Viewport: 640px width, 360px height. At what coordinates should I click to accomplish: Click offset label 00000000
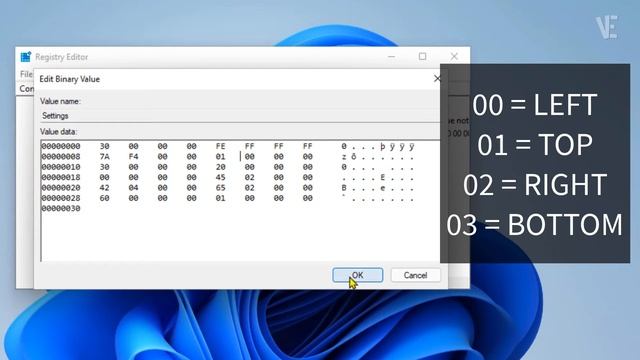(x=61, y=146)
